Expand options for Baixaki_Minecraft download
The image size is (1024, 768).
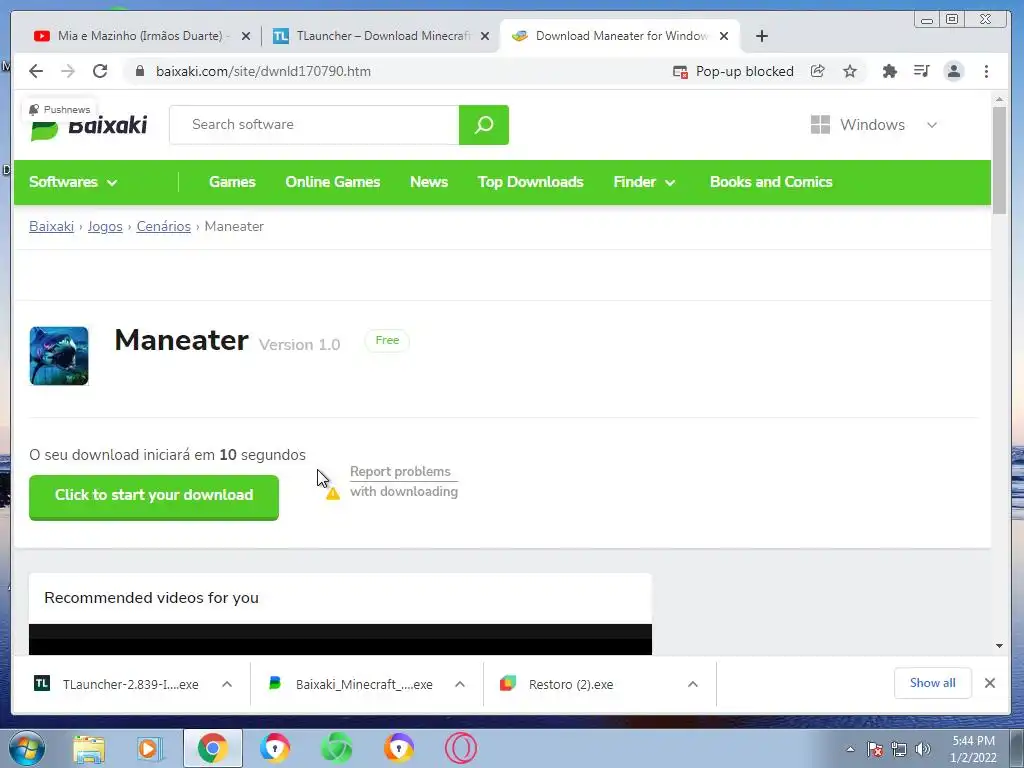tap(460, 684)
